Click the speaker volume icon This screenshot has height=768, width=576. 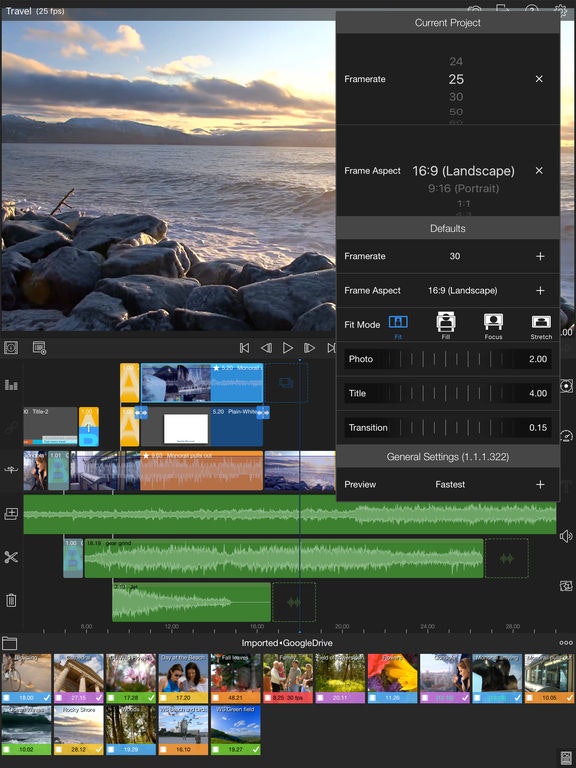pos(566,536)
